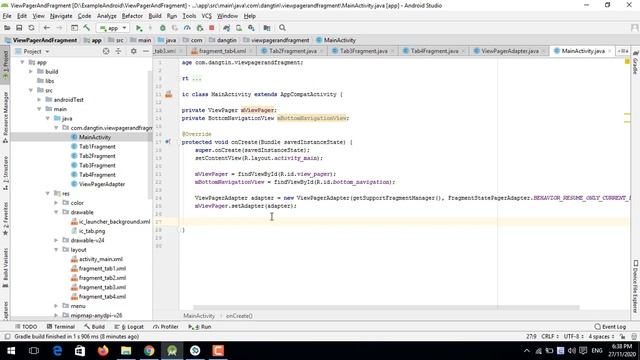
Task: Hide the Project panel with minus icon
Action: 146,51
